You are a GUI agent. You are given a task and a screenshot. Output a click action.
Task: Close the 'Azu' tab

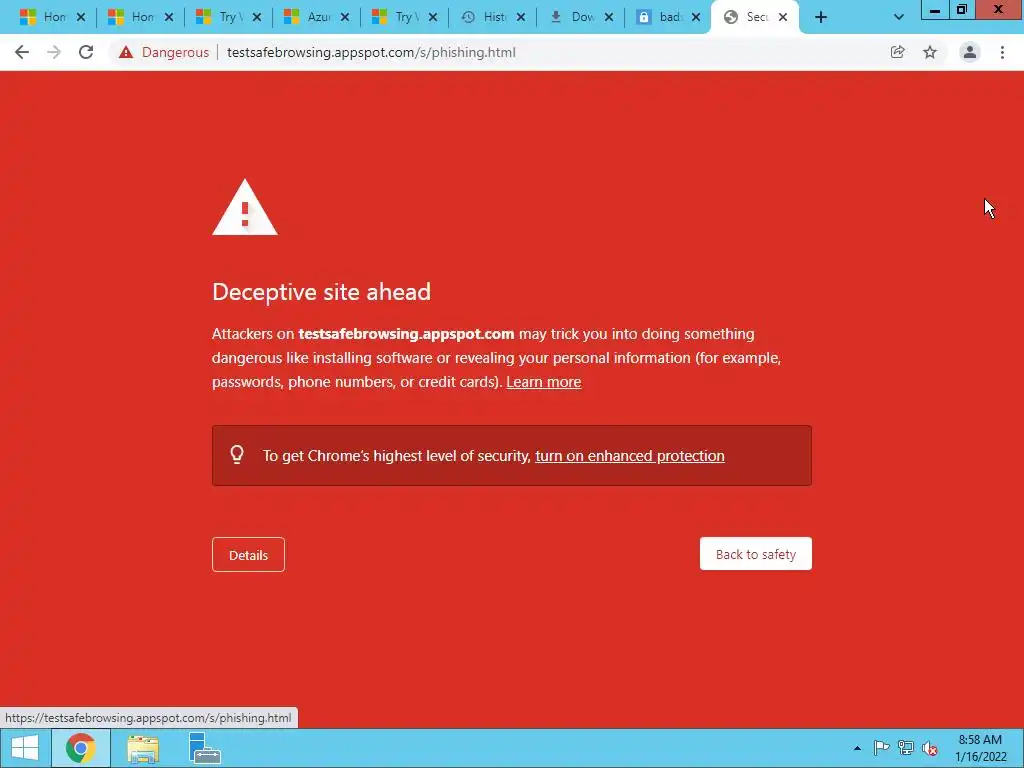345,17
